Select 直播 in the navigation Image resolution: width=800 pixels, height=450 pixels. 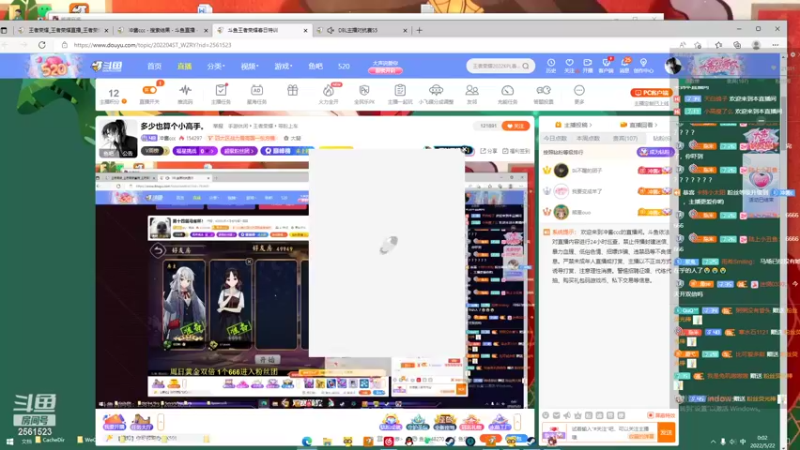point(184,66)
